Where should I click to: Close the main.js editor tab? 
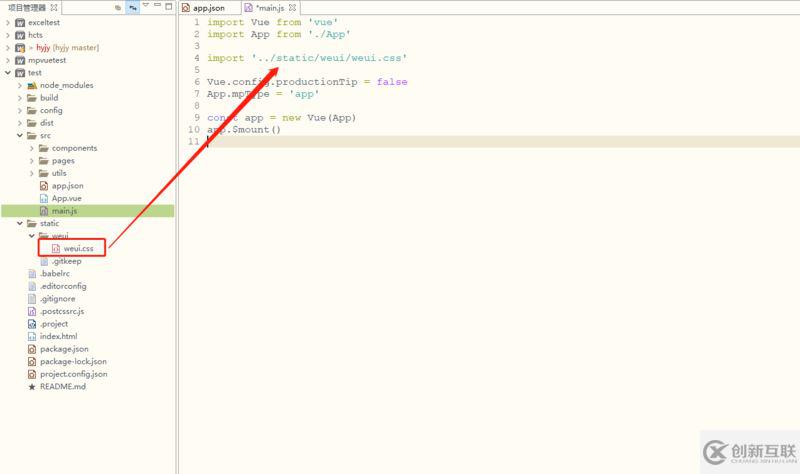point(292,8)
